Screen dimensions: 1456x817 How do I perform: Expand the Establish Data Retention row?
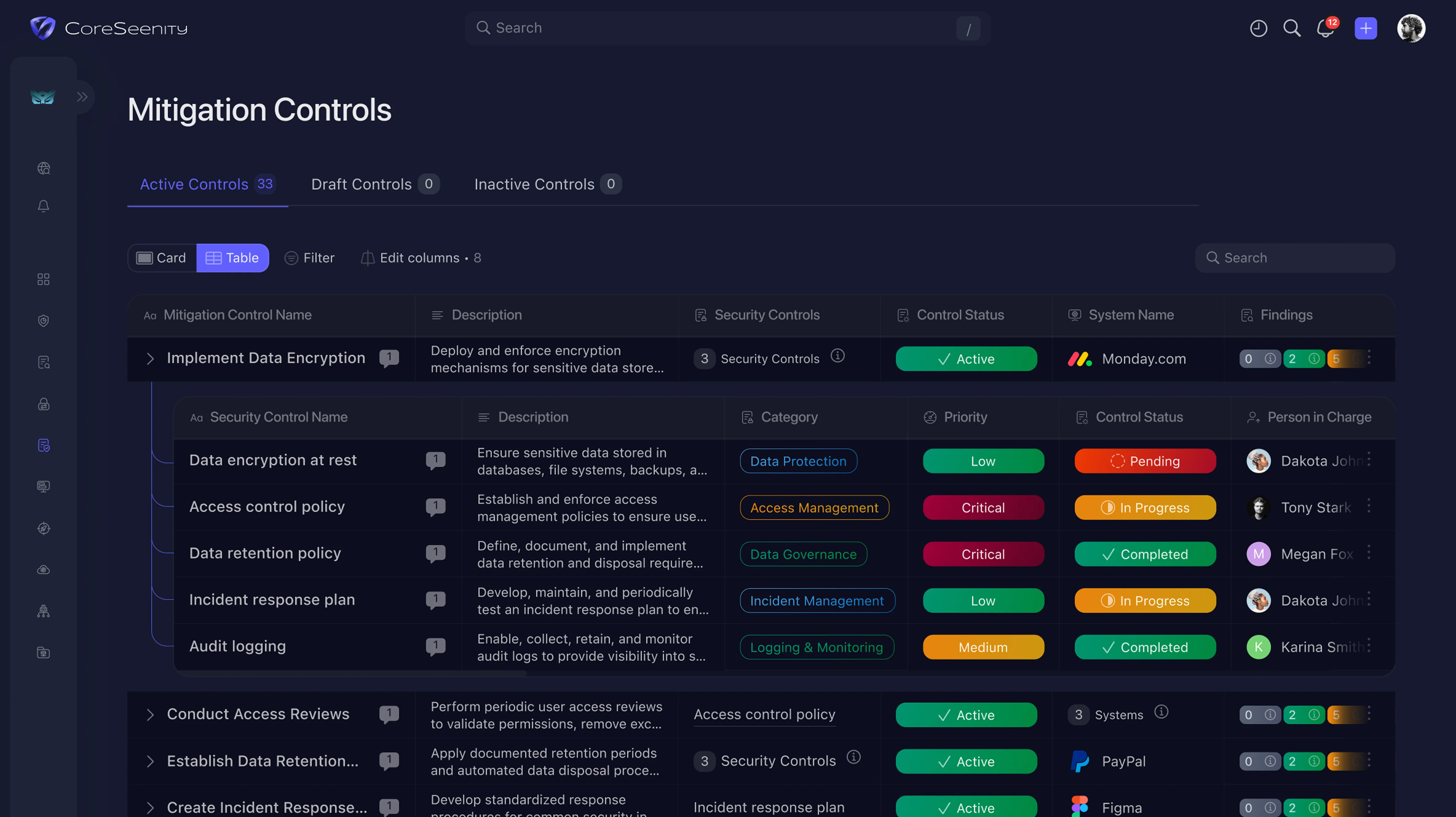[x=150, y=761]
